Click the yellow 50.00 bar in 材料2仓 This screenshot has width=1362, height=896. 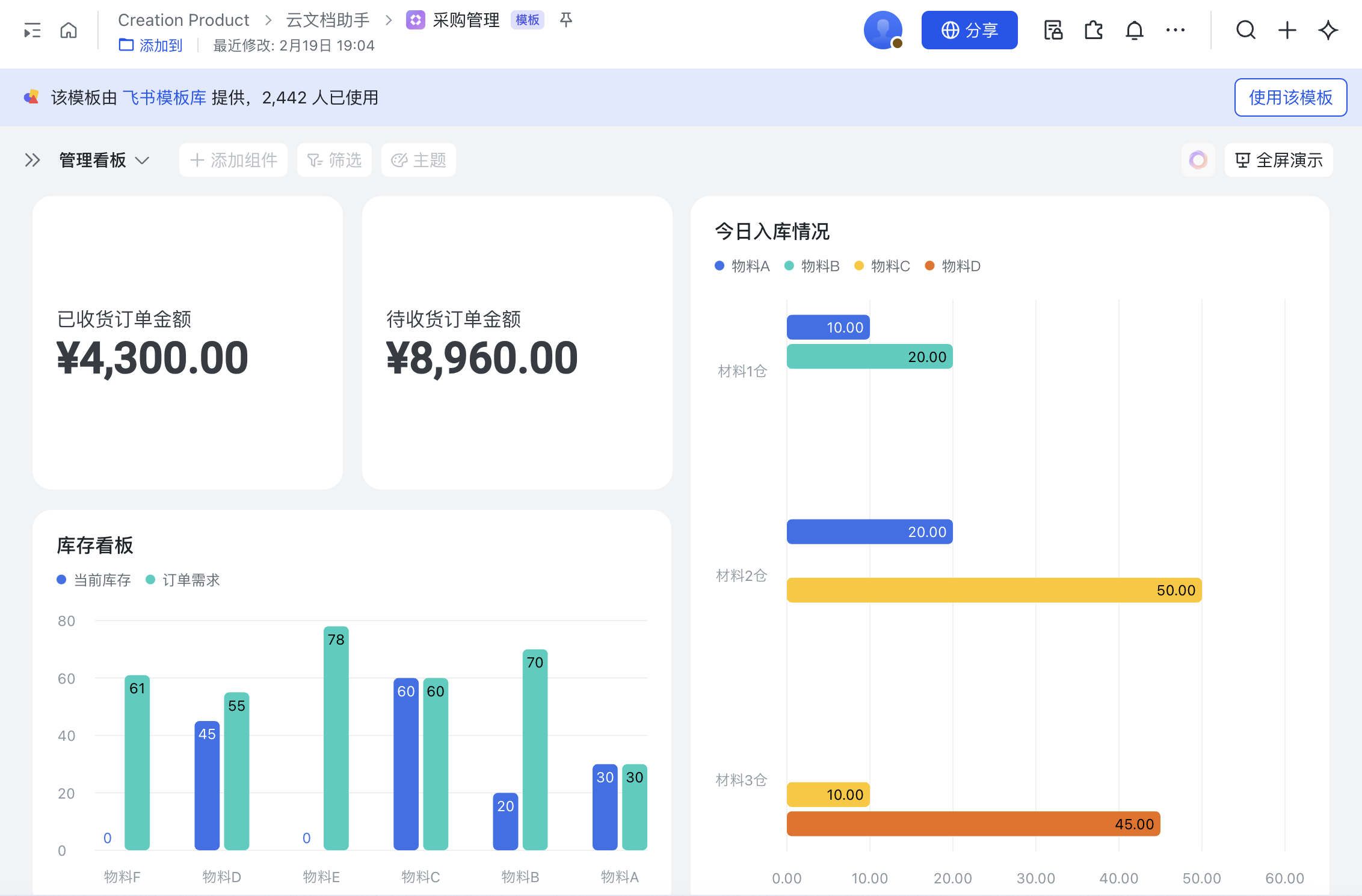point(994,590)
